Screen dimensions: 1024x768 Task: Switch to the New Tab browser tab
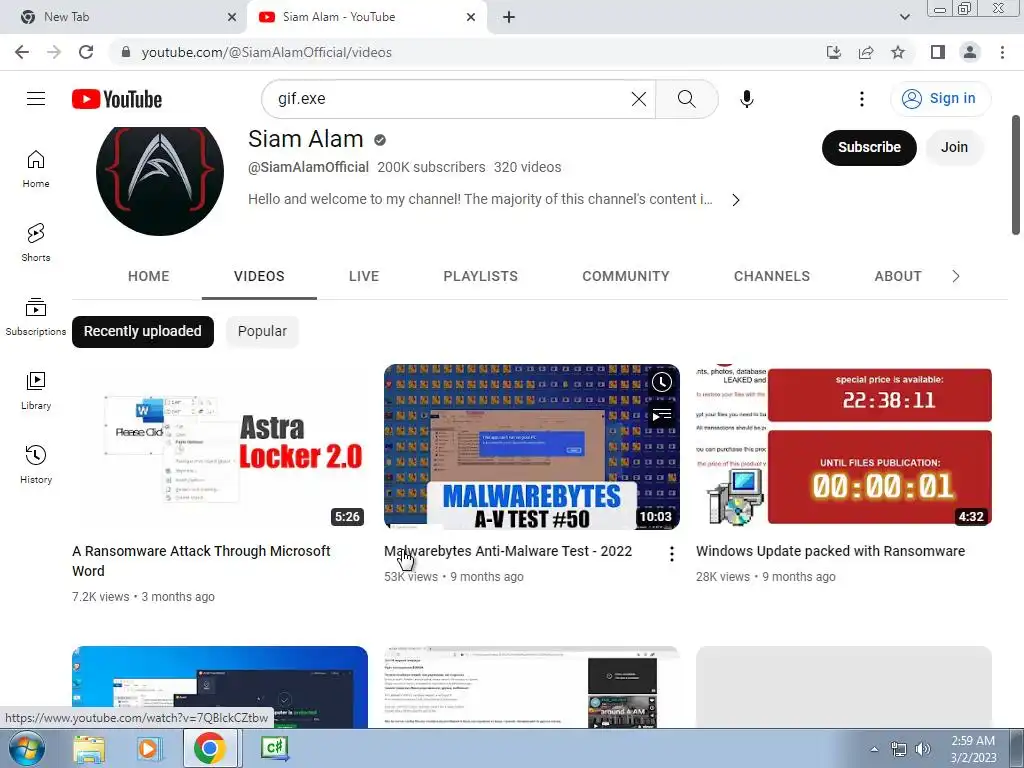pos(123,18)
